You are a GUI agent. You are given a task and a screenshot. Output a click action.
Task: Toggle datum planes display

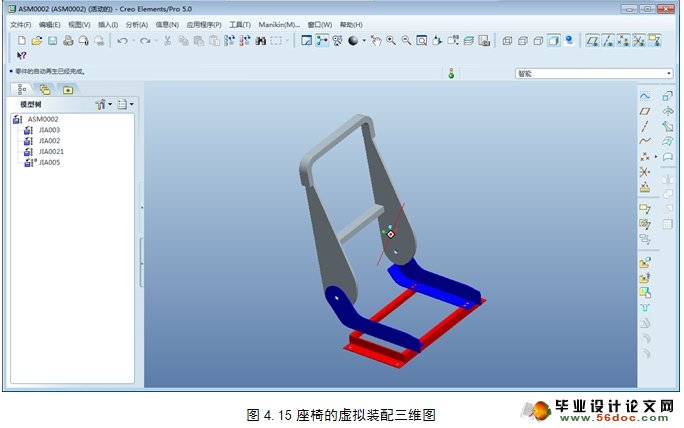click(592, 41)
